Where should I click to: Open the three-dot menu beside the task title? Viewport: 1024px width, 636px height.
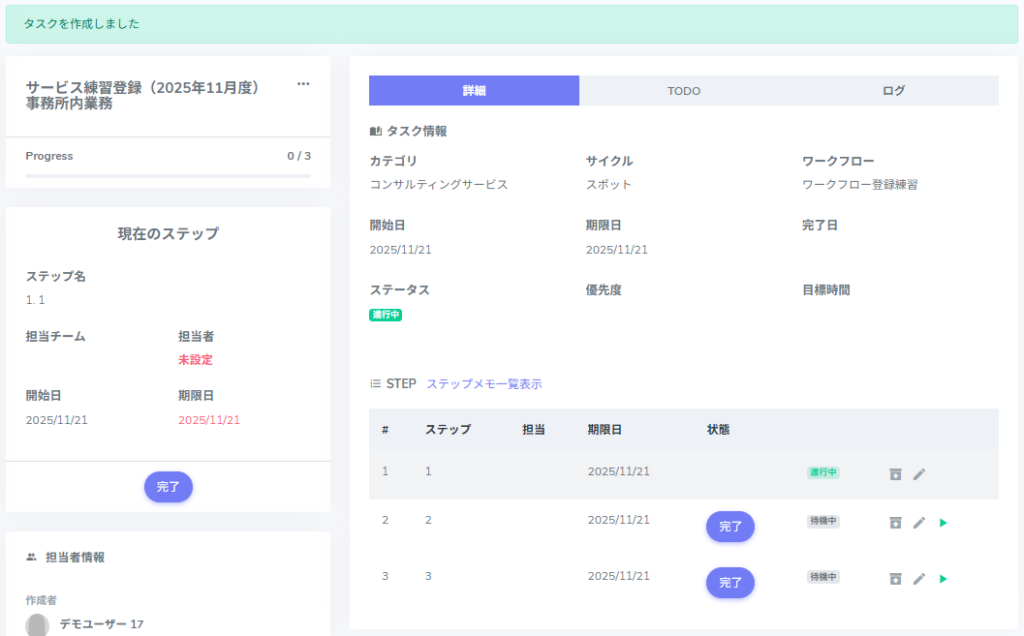[303, 85]
